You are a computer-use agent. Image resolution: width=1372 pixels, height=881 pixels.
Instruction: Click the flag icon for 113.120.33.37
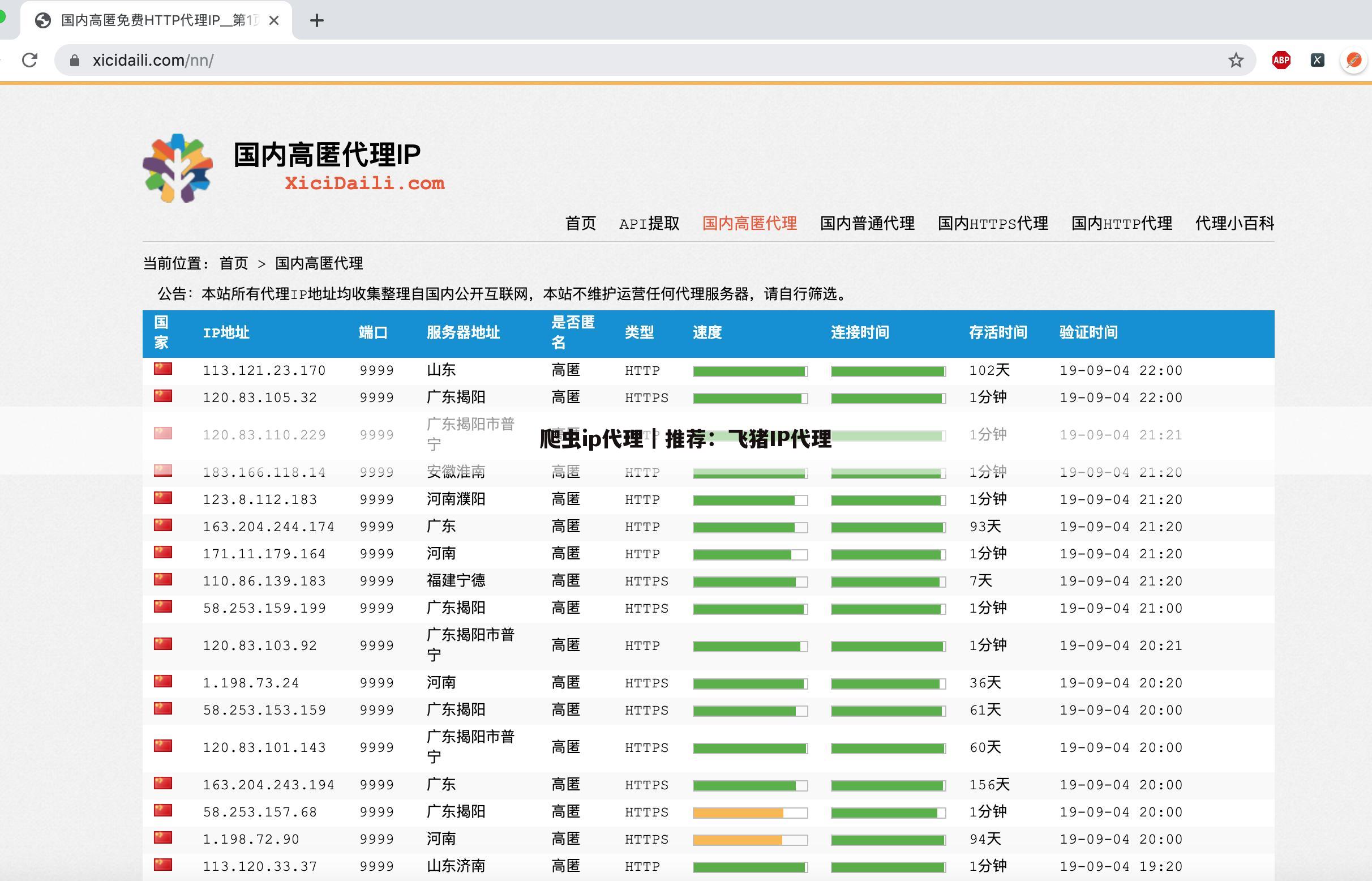click(163, 865)
